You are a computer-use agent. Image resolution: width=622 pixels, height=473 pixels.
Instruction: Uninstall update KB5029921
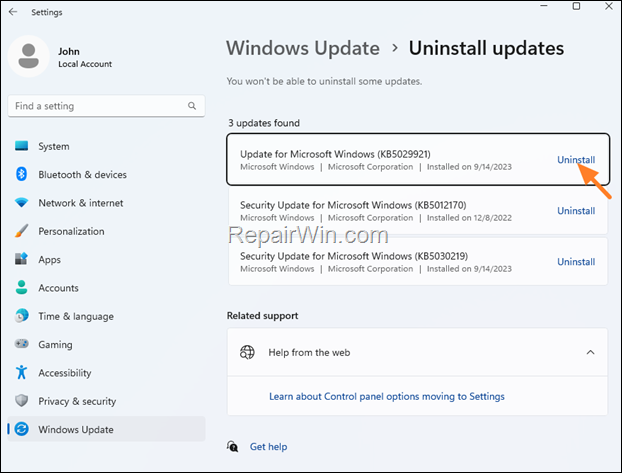(x=576, y=160)
